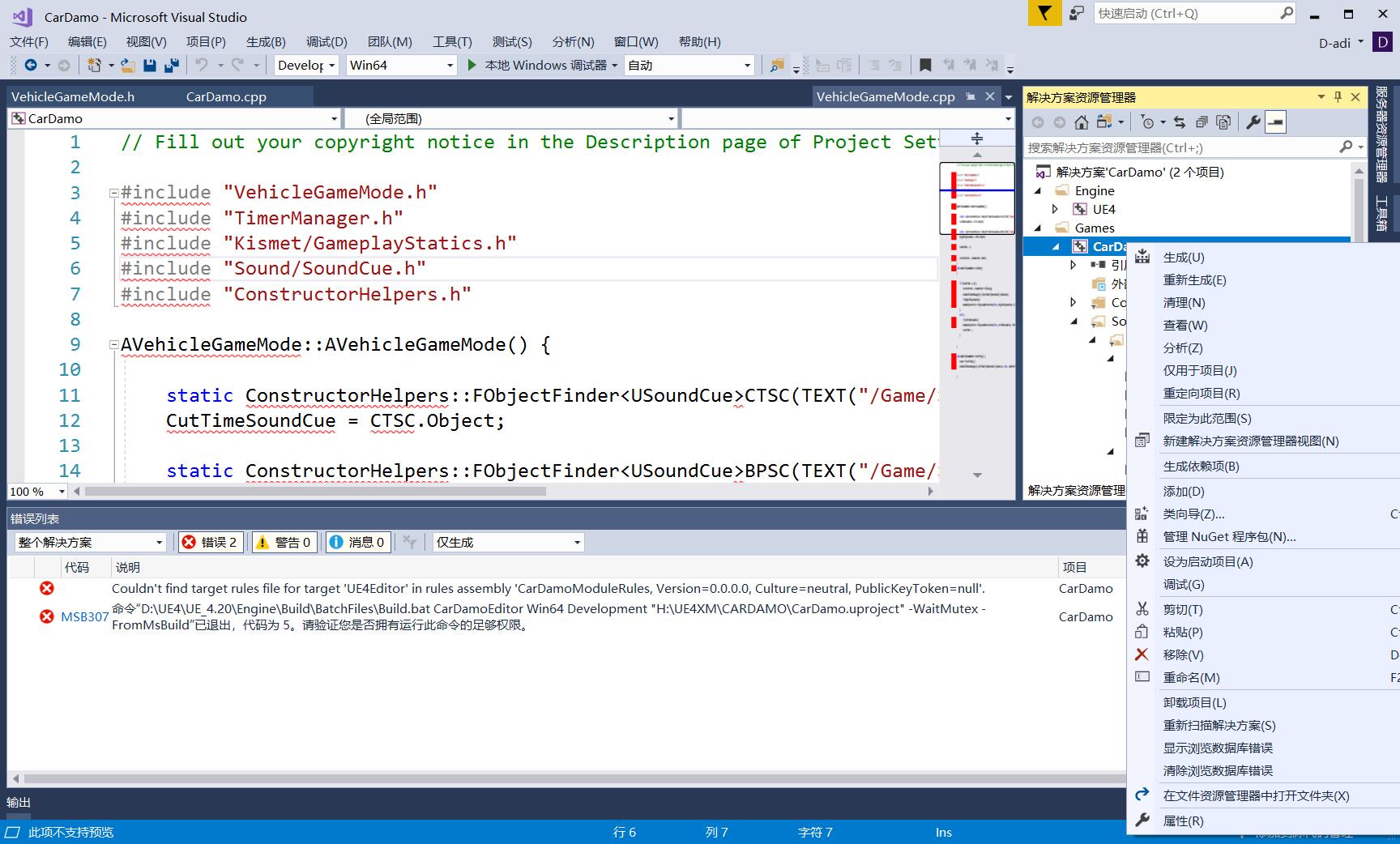Viewport: 1400px width, 844px height.
Task: Open the 仅生成 dropdown in error list
Action: pos(509,542)
